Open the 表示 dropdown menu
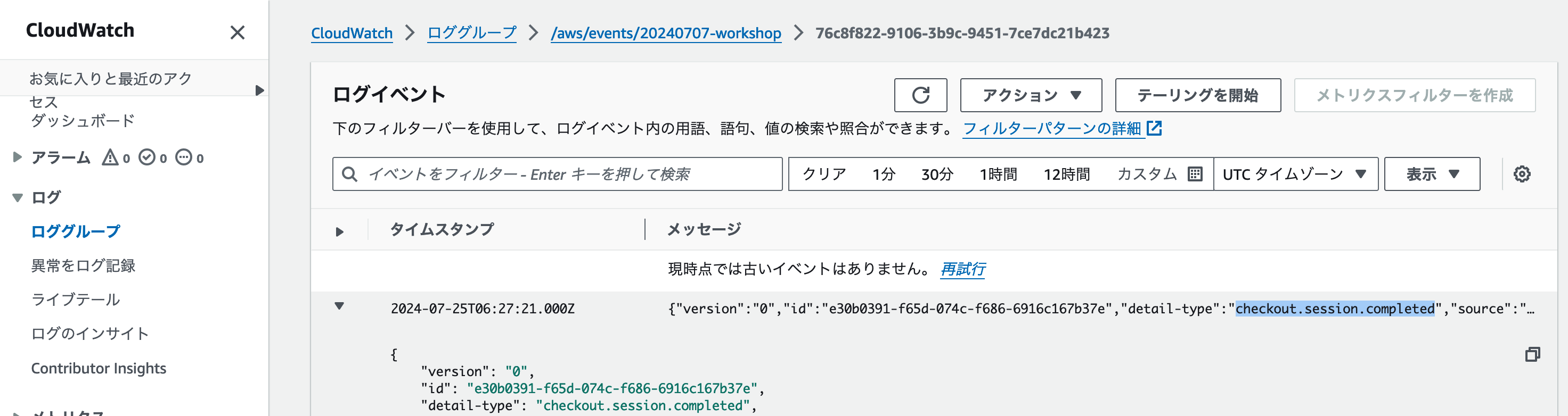Viewport: 1568px width, 416px height. point(1432,174)
